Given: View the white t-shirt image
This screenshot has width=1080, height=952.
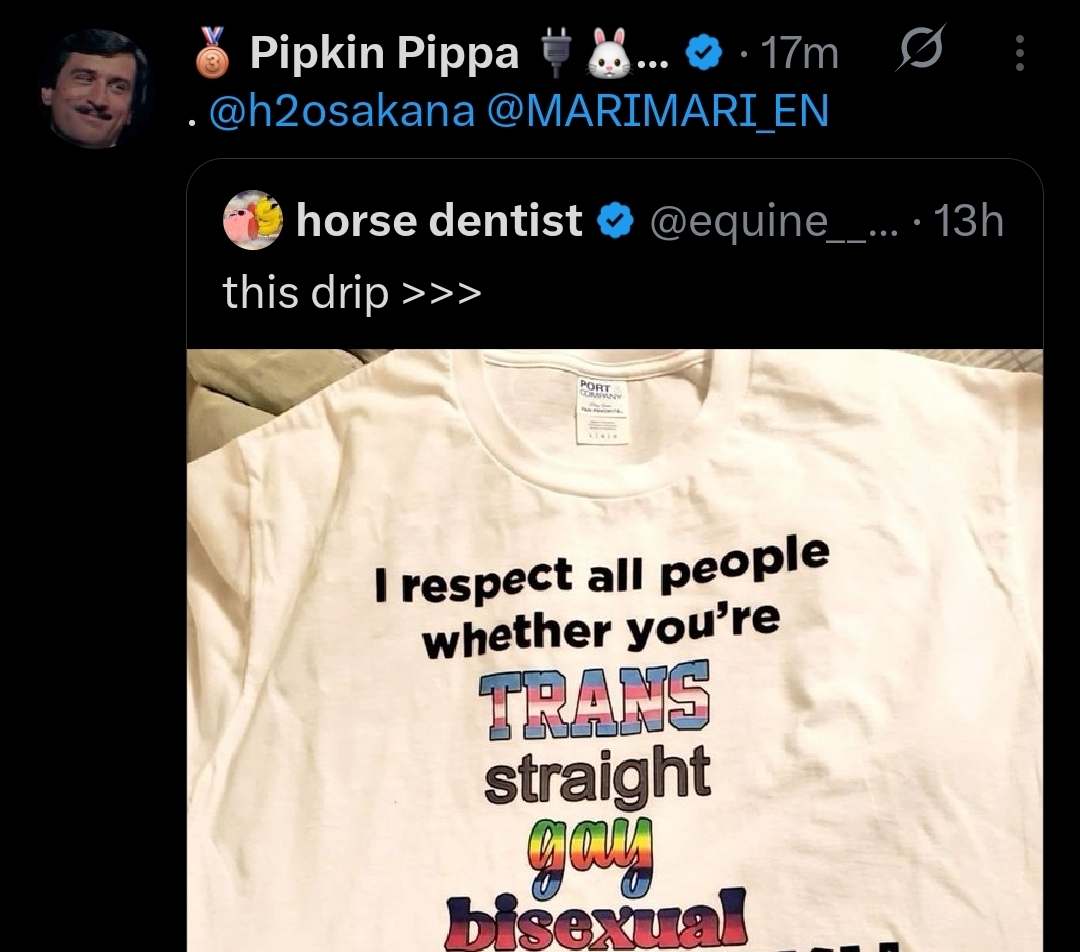Looking at the screenshot, I should (614, 650).
